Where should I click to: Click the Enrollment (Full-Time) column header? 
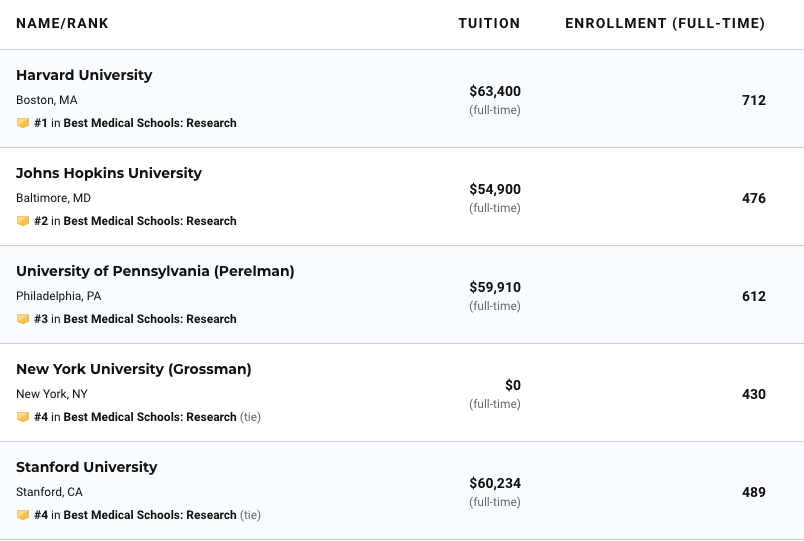point(665,23)
